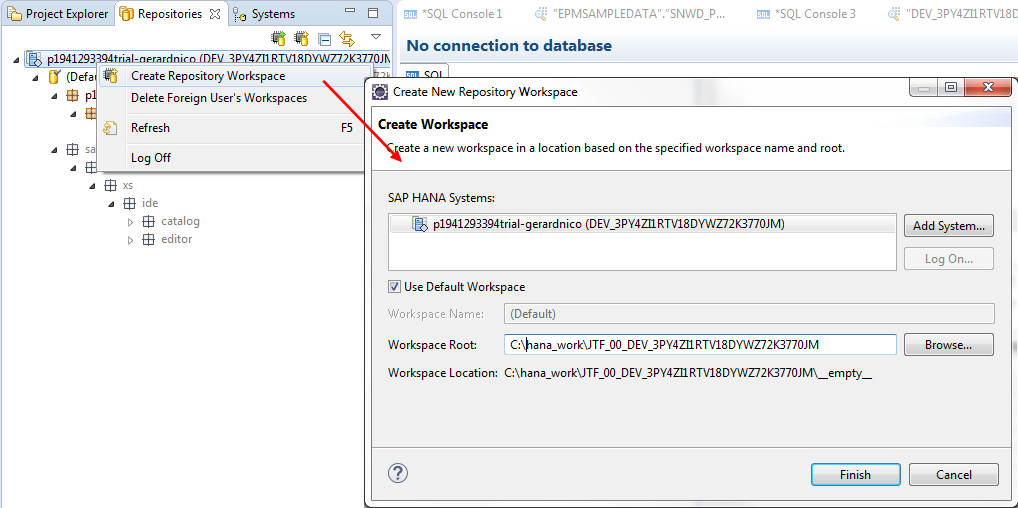The height and width of the screenshot is (508, 1018).
Task: Click the second workspace icon beside Collapse All
Action: click(301, 39)
